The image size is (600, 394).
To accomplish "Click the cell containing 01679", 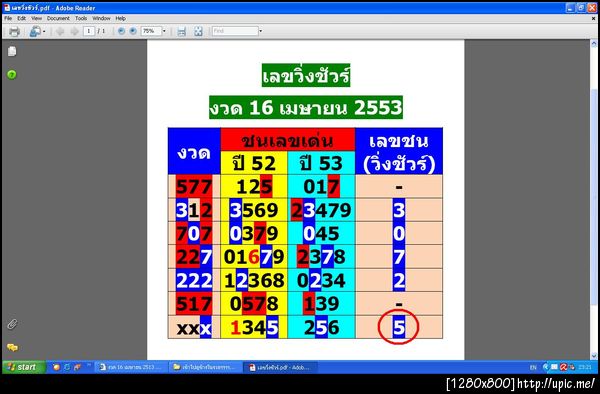I will point(254,257).
